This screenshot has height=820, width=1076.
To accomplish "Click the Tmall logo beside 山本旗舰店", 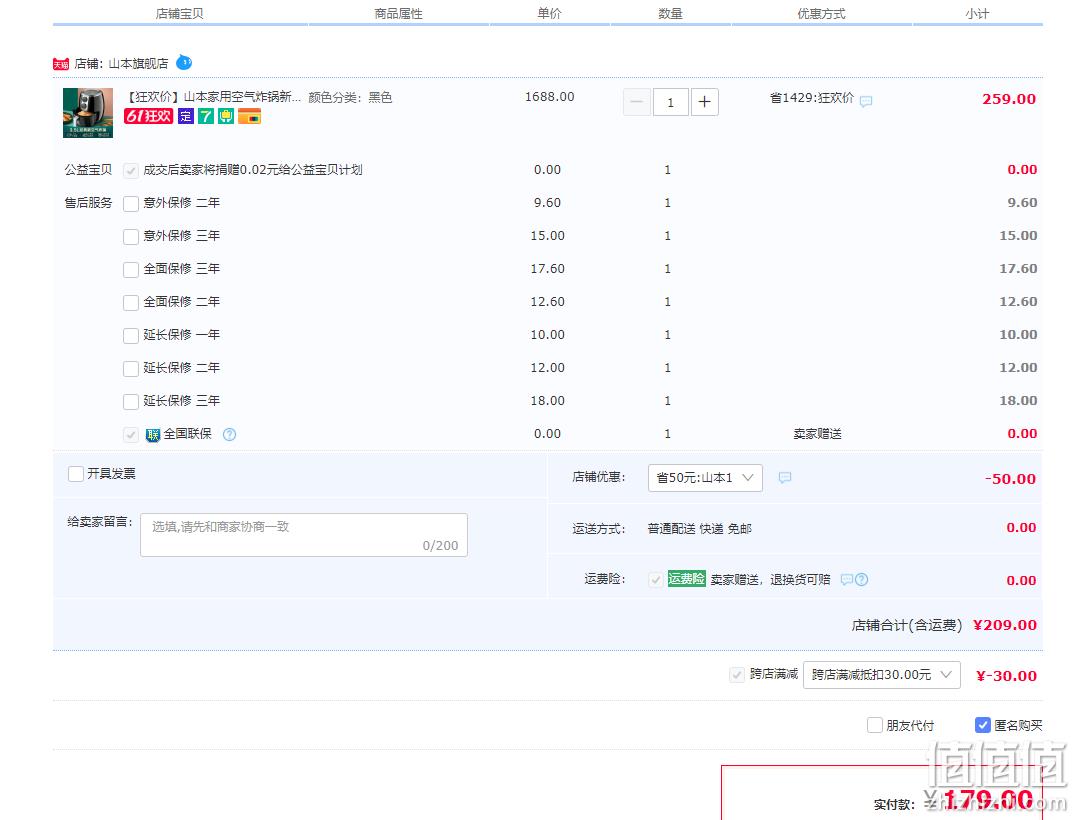I will pyautogui.click(x=60, y=65).
